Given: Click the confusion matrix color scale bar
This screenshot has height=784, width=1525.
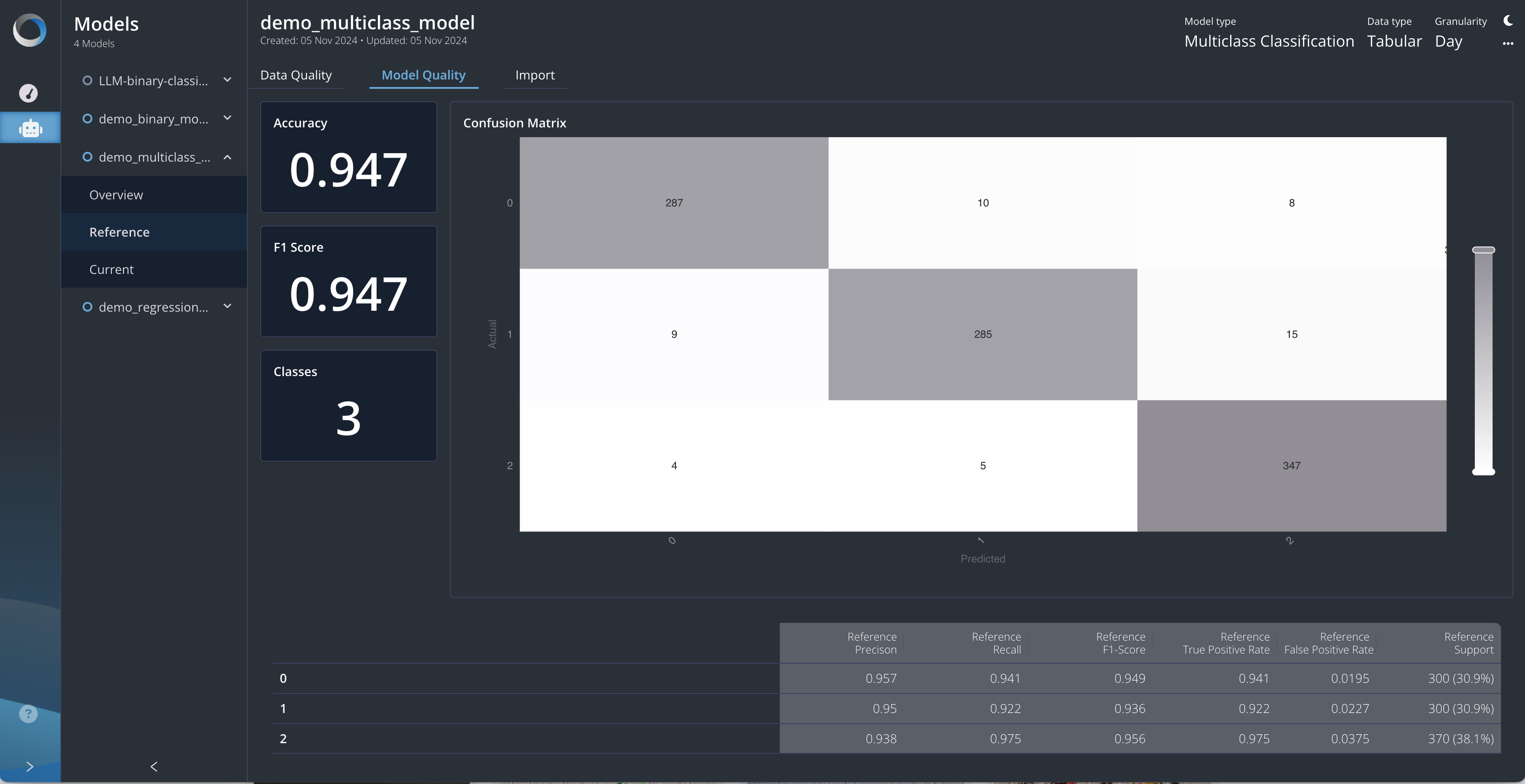Looking at the screenshot, I should (1484, 361).
